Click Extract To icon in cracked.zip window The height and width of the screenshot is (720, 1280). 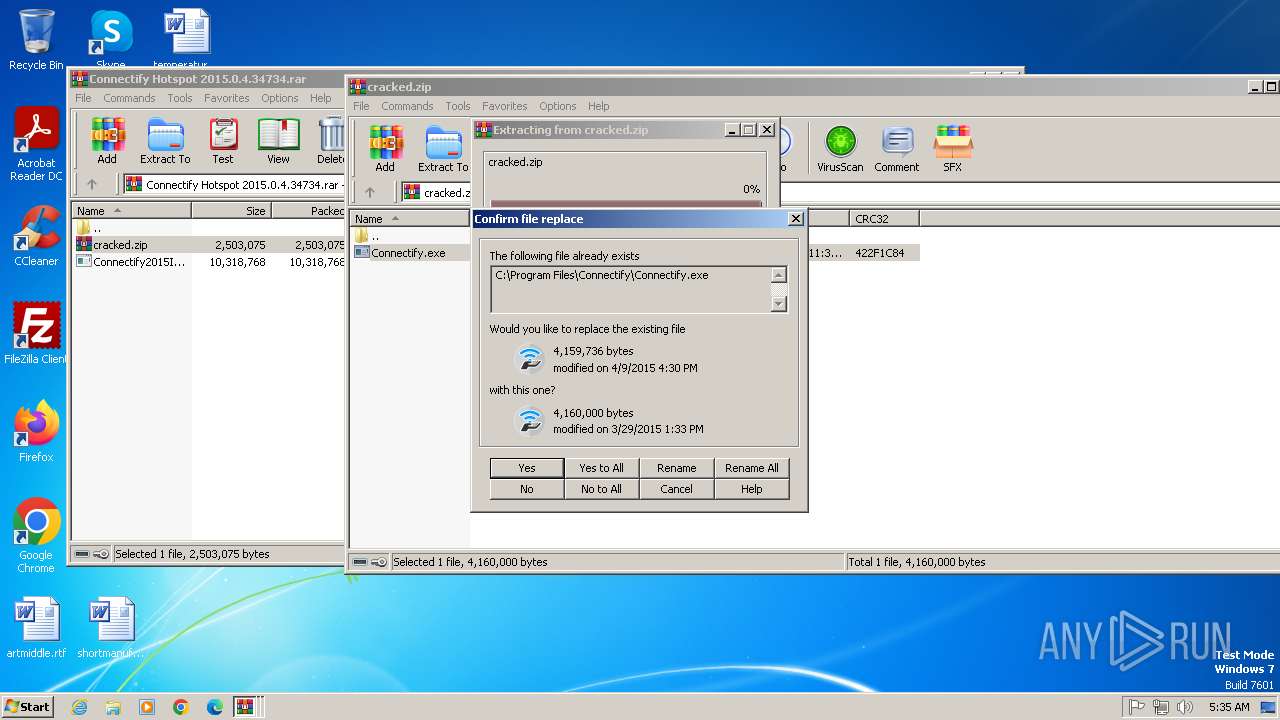coord(443,149)
